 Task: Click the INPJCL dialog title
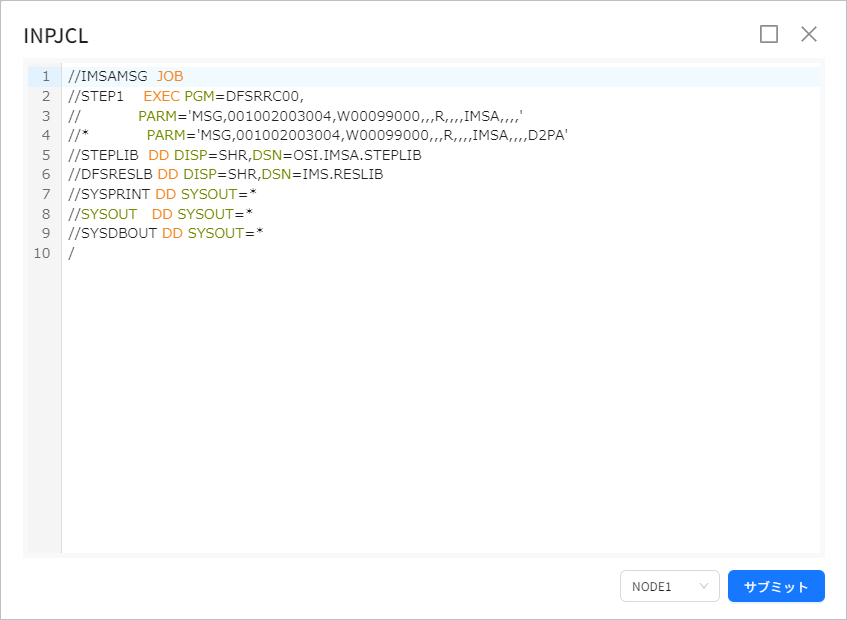click(55, 35)
